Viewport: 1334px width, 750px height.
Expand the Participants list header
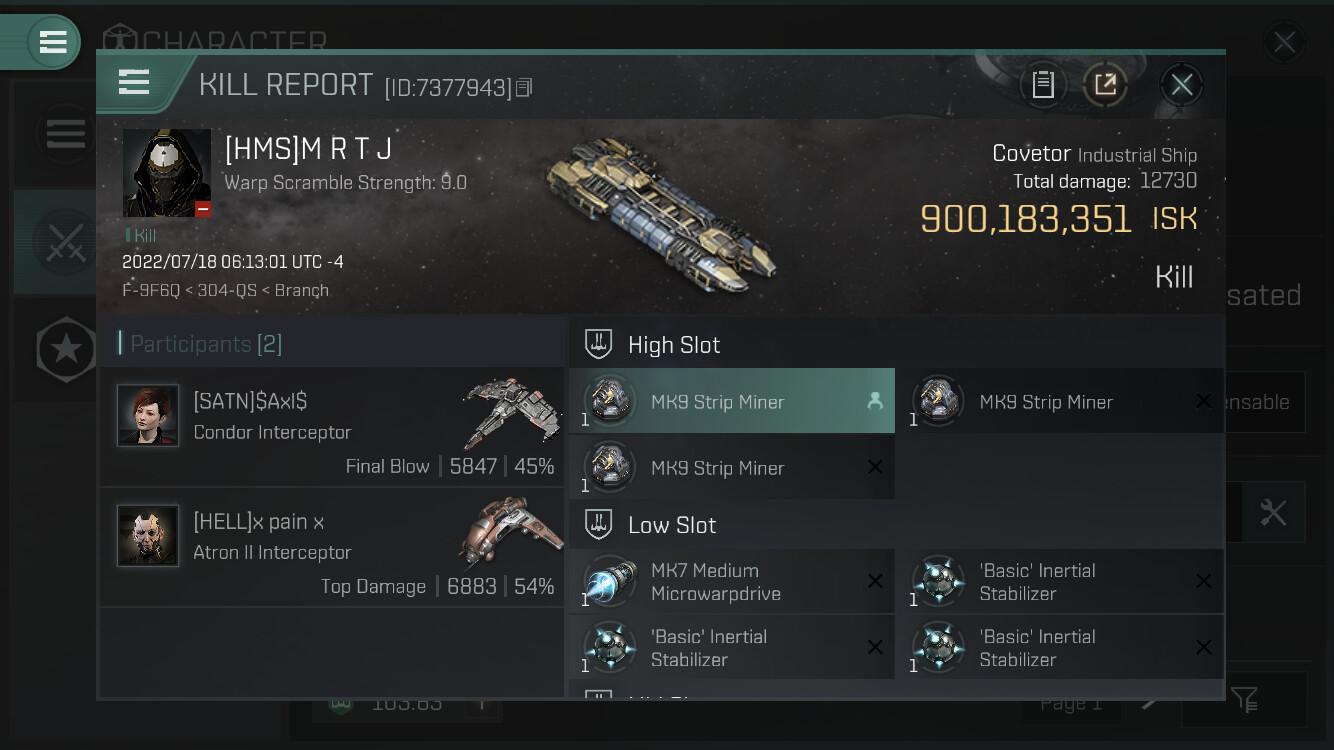point(332,343)
